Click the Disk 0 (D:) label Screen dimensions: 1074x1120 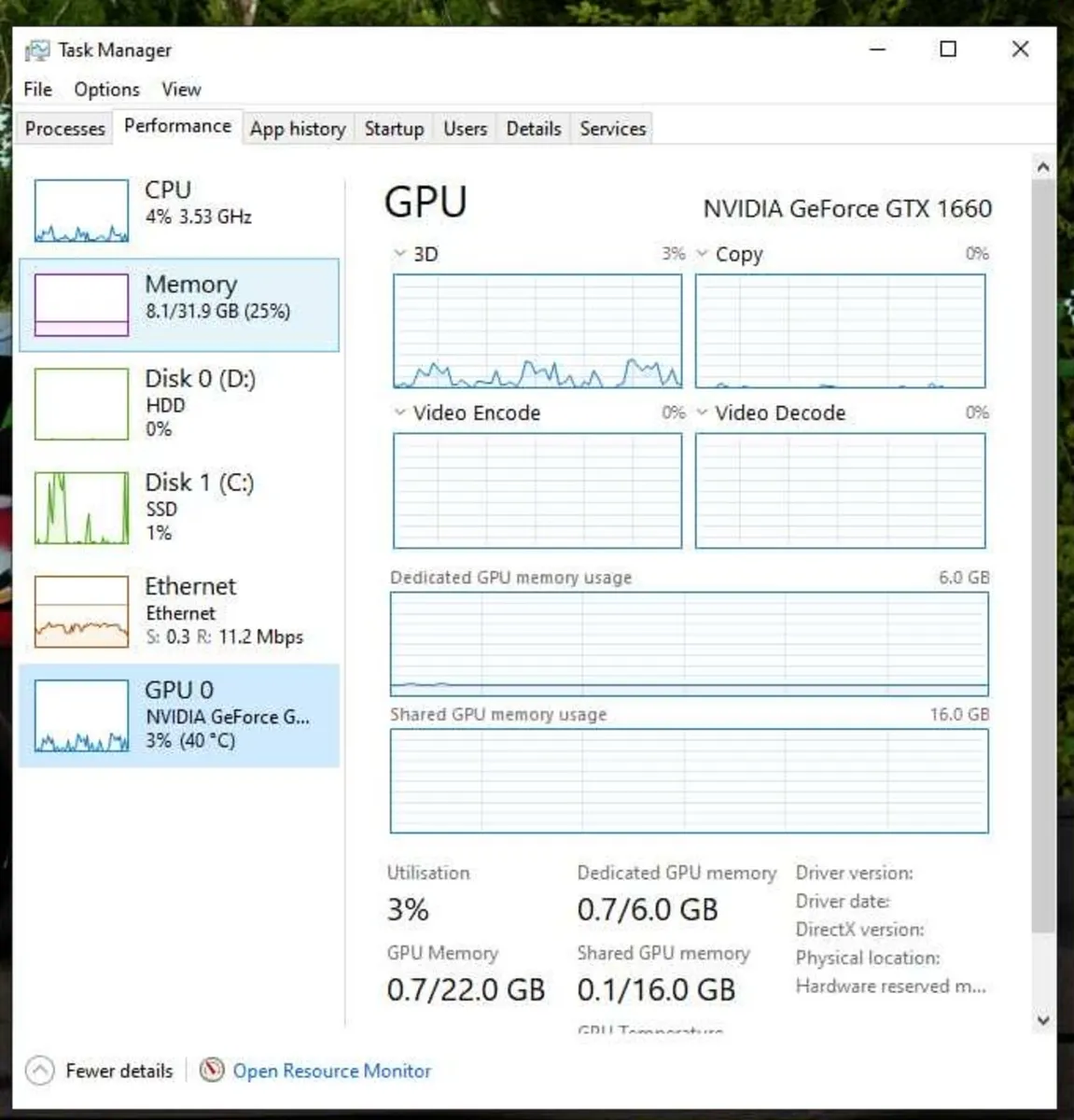200,379
